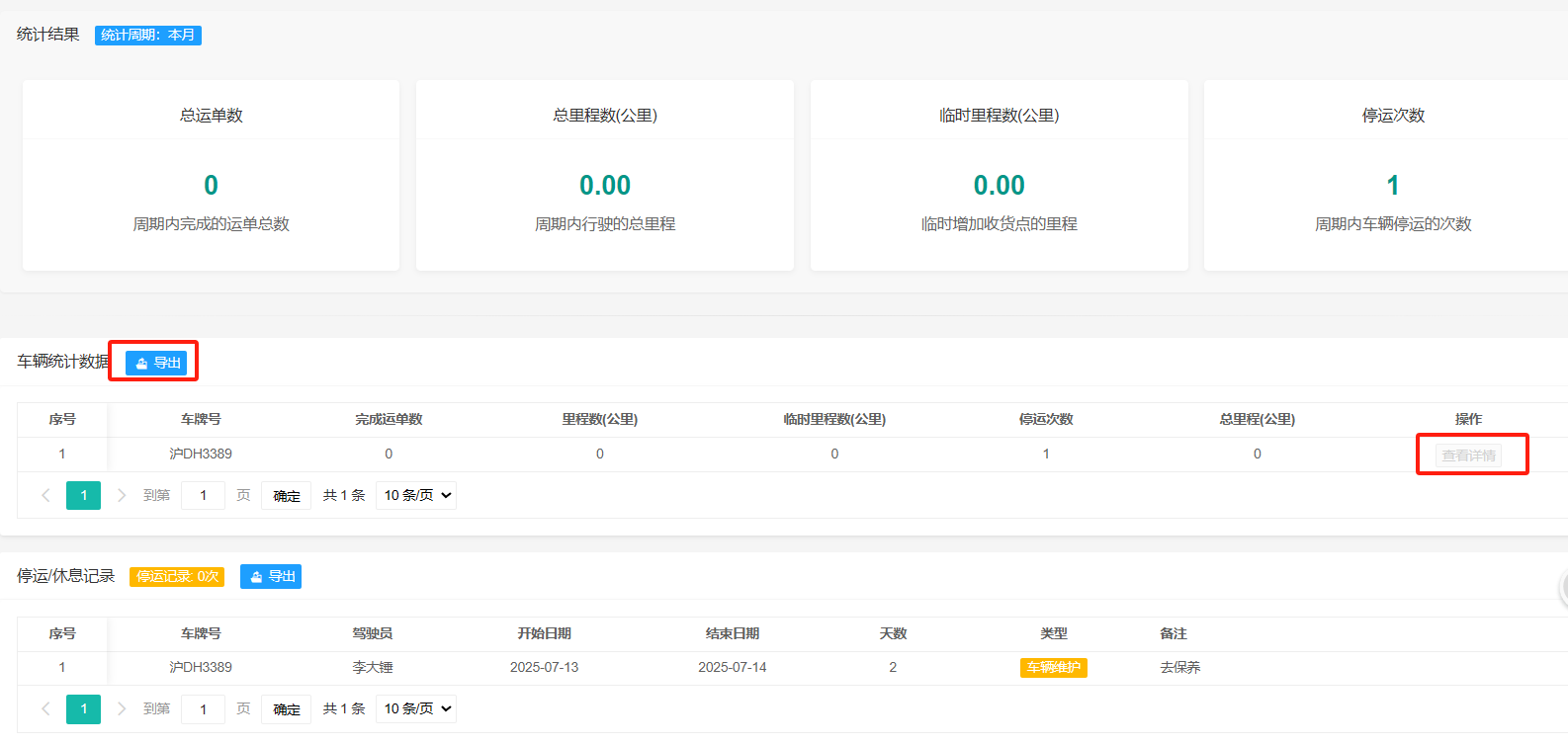The height and width of the screenshot is (745, 1568).
Task: Click the 驾驶员 column header
Action: [372, 633]
